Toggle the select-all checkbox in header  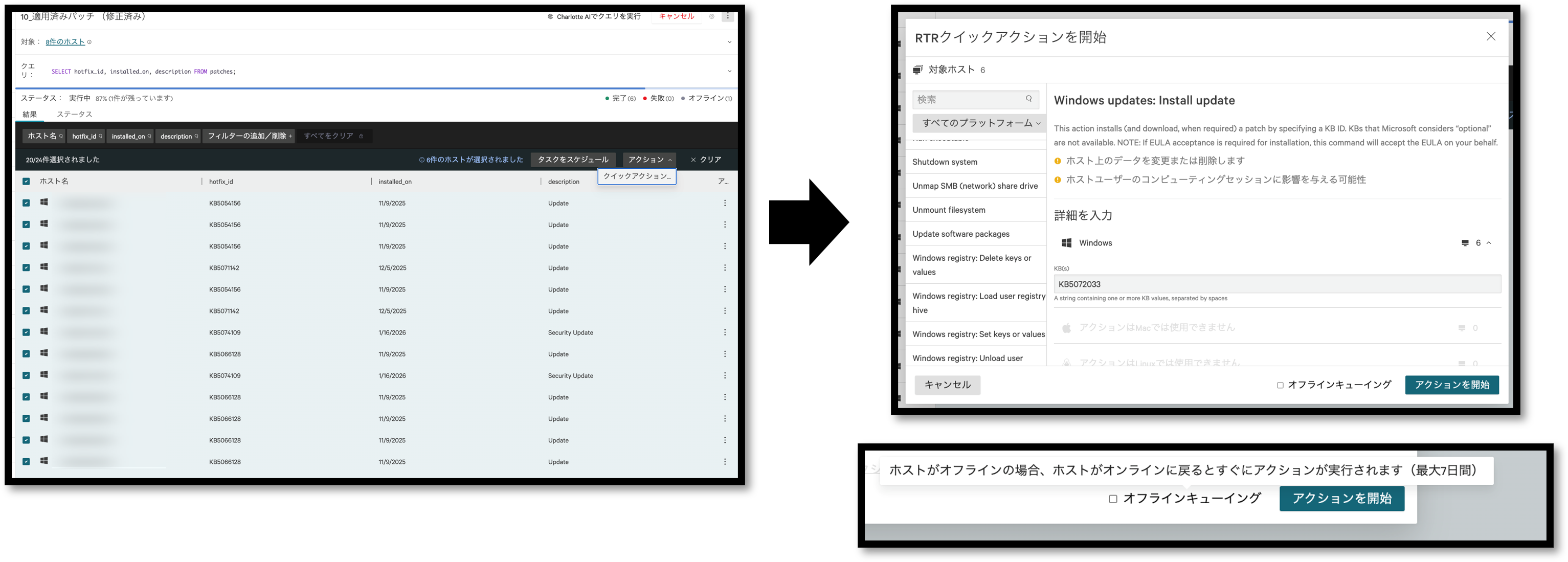pos(26,182)
